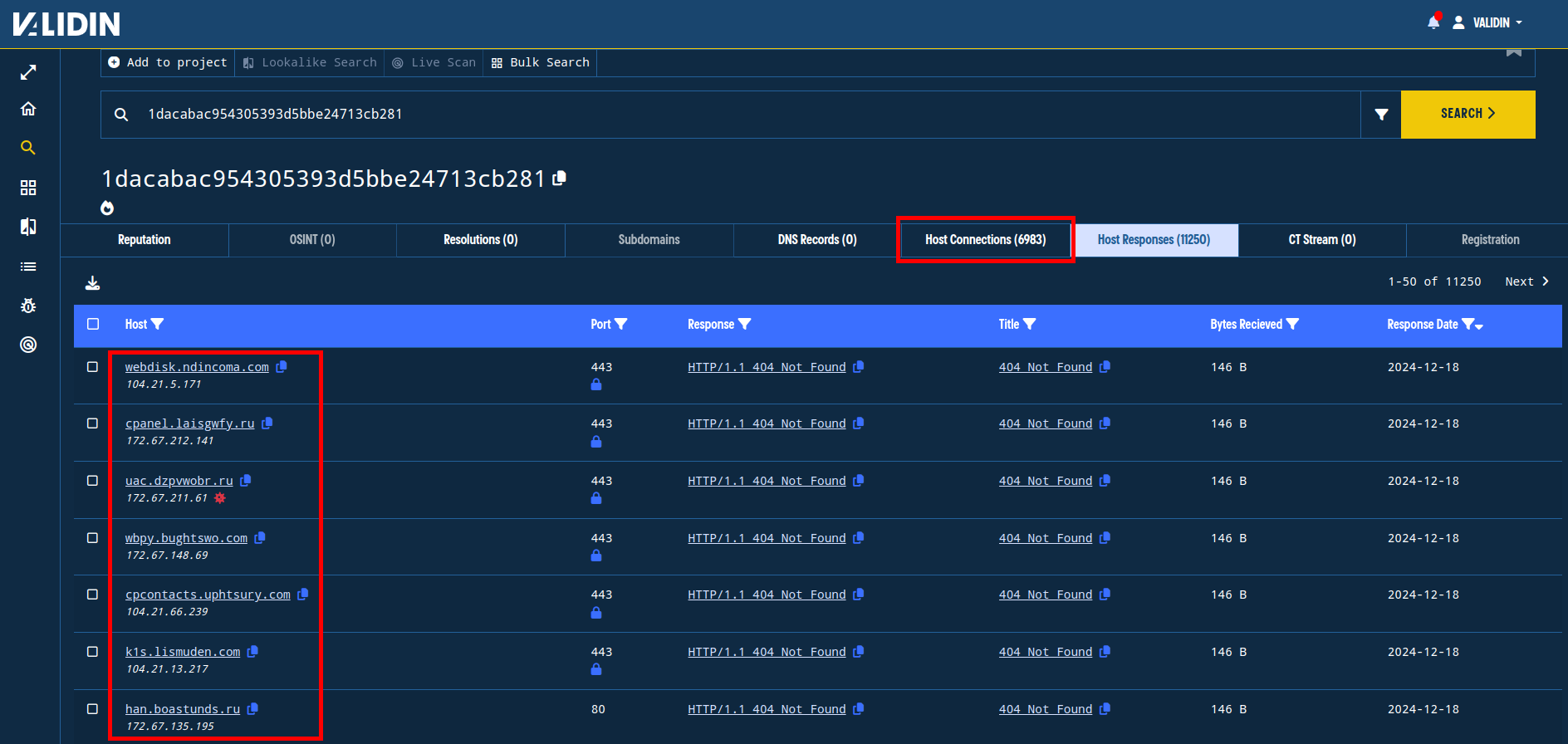Filter the Response Date column

click(x=1468, y=324)
